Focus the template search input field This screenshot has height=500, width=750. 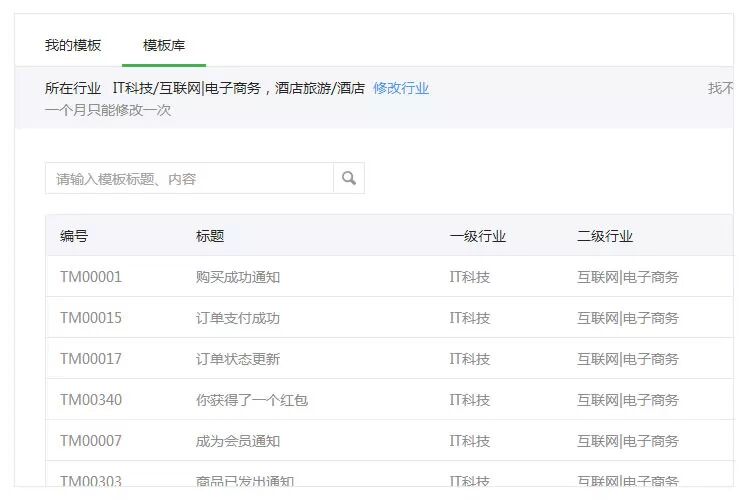pos(189,178)
